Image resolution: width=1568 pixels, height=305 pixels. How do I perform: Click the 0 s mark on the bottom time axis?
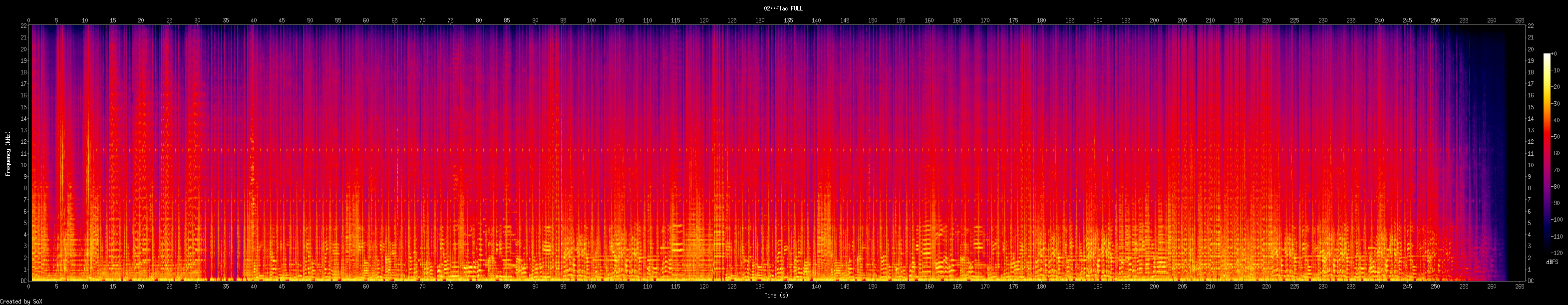pyautogui.click(x=28, y=286)
